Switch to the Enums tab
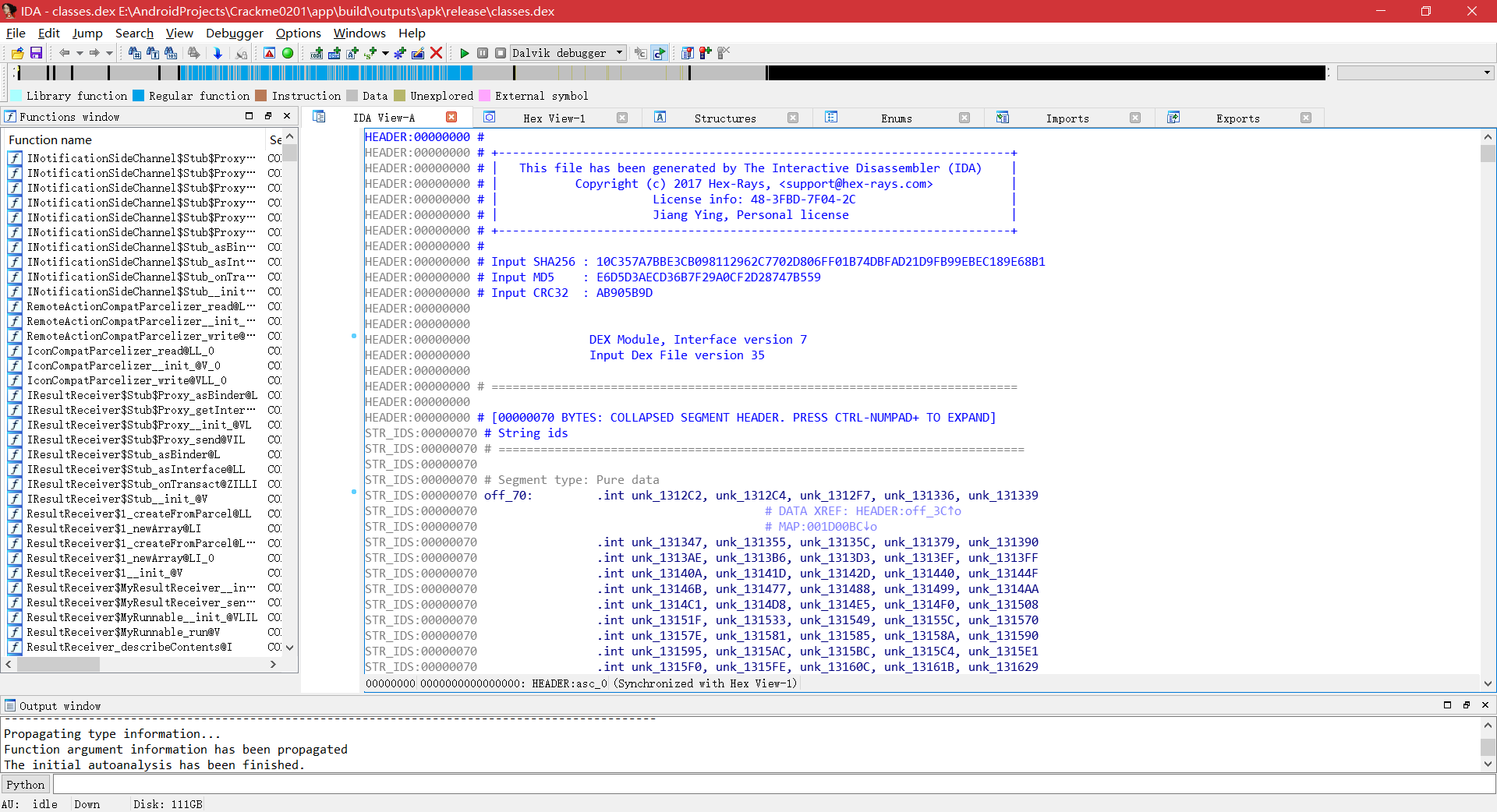 (897, 118)
